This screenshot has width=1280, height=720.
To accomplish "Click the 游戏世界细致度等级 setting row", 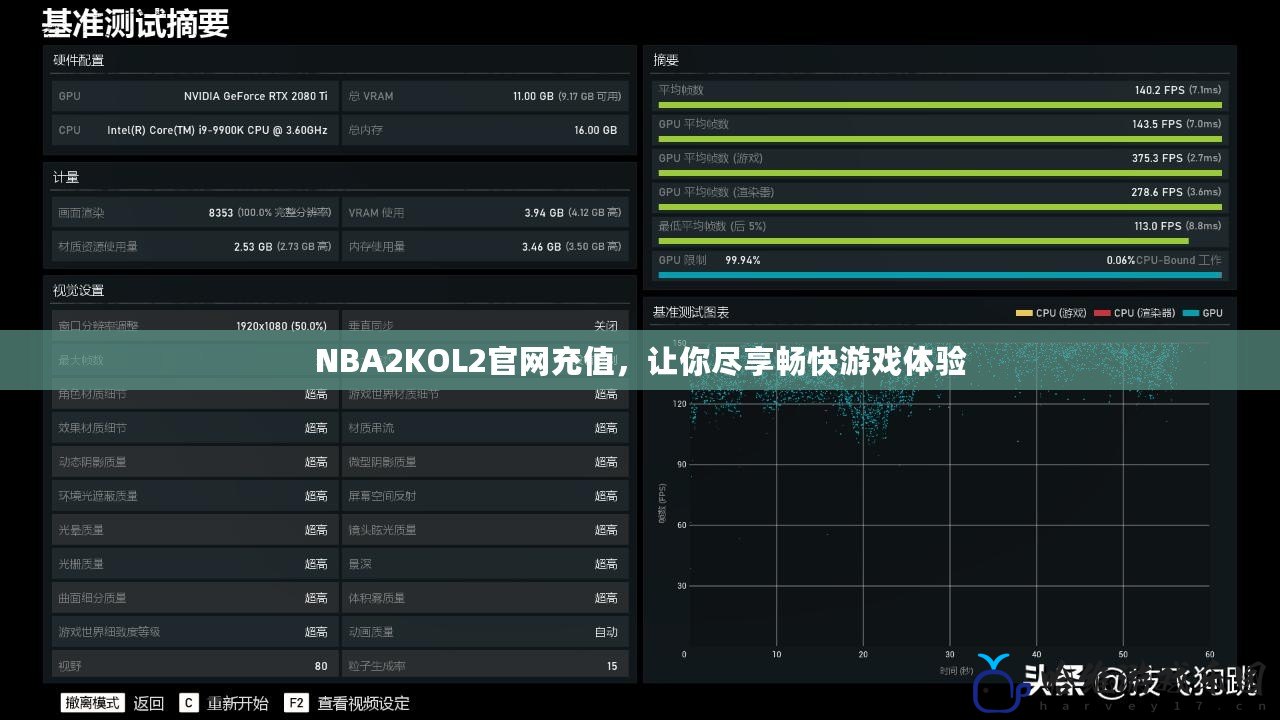I will (x=194, y=632).
